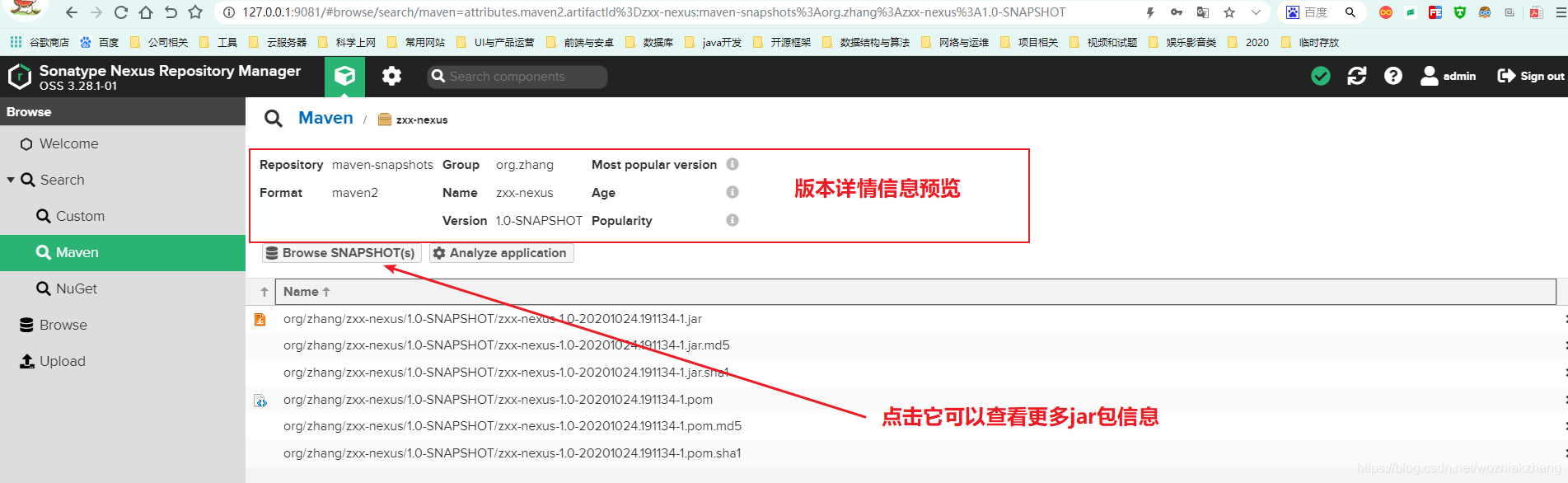
Task: Click Browse SNAPSHOT(s) button
Action: pyautogui.click(x=342, y=253)
